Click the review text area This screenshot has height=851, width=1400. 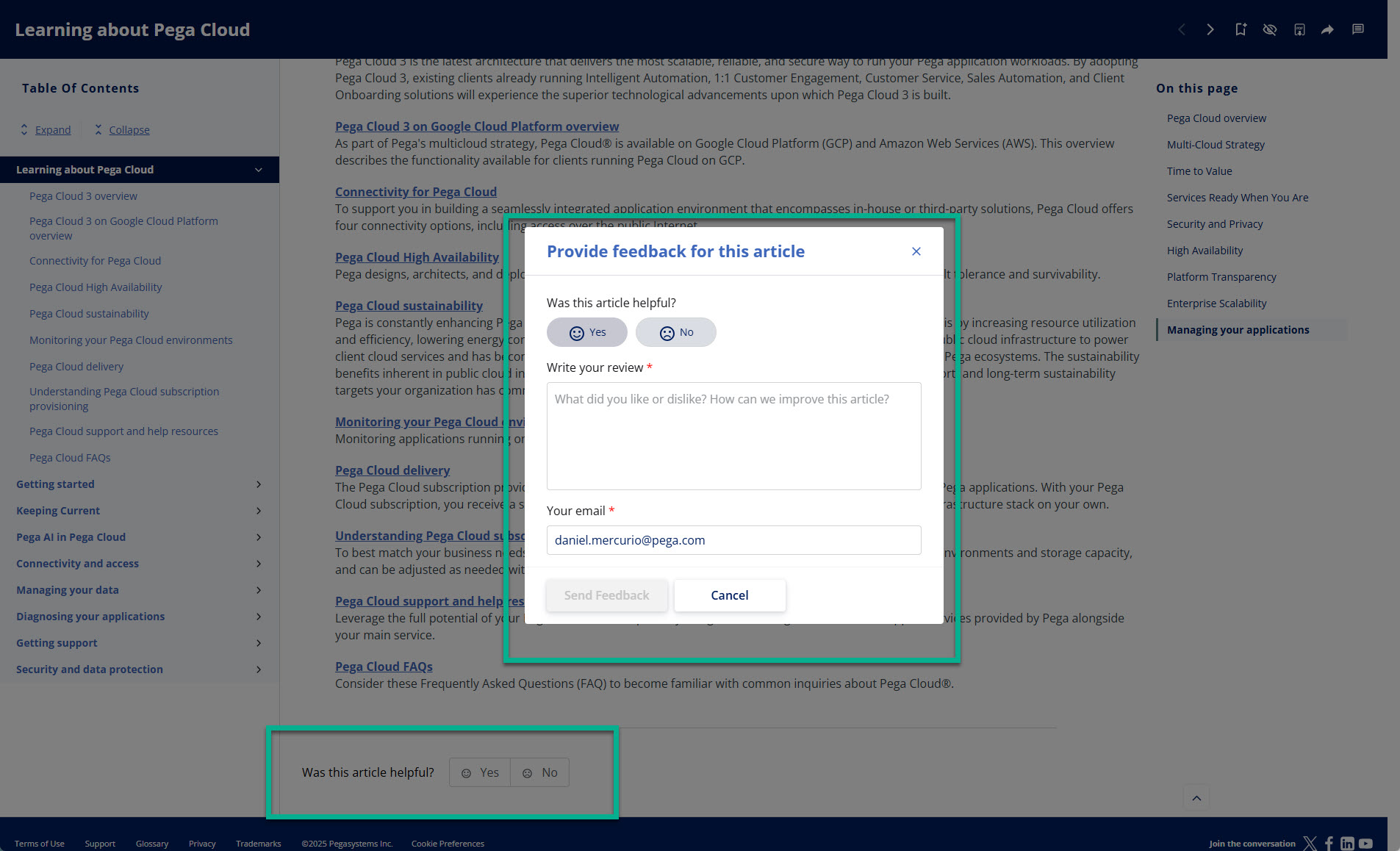click(x=733, y=436)
